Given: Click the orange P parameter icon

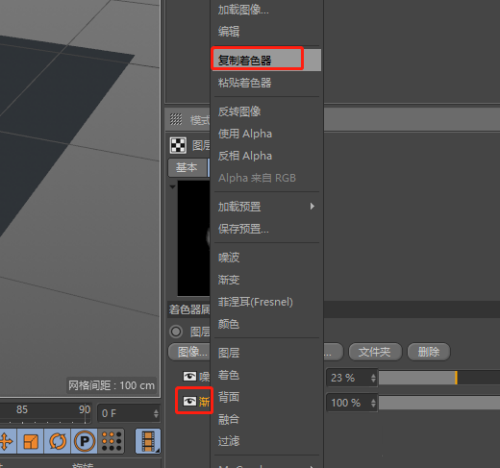Looking at the screenshot, I should (84, 441).
